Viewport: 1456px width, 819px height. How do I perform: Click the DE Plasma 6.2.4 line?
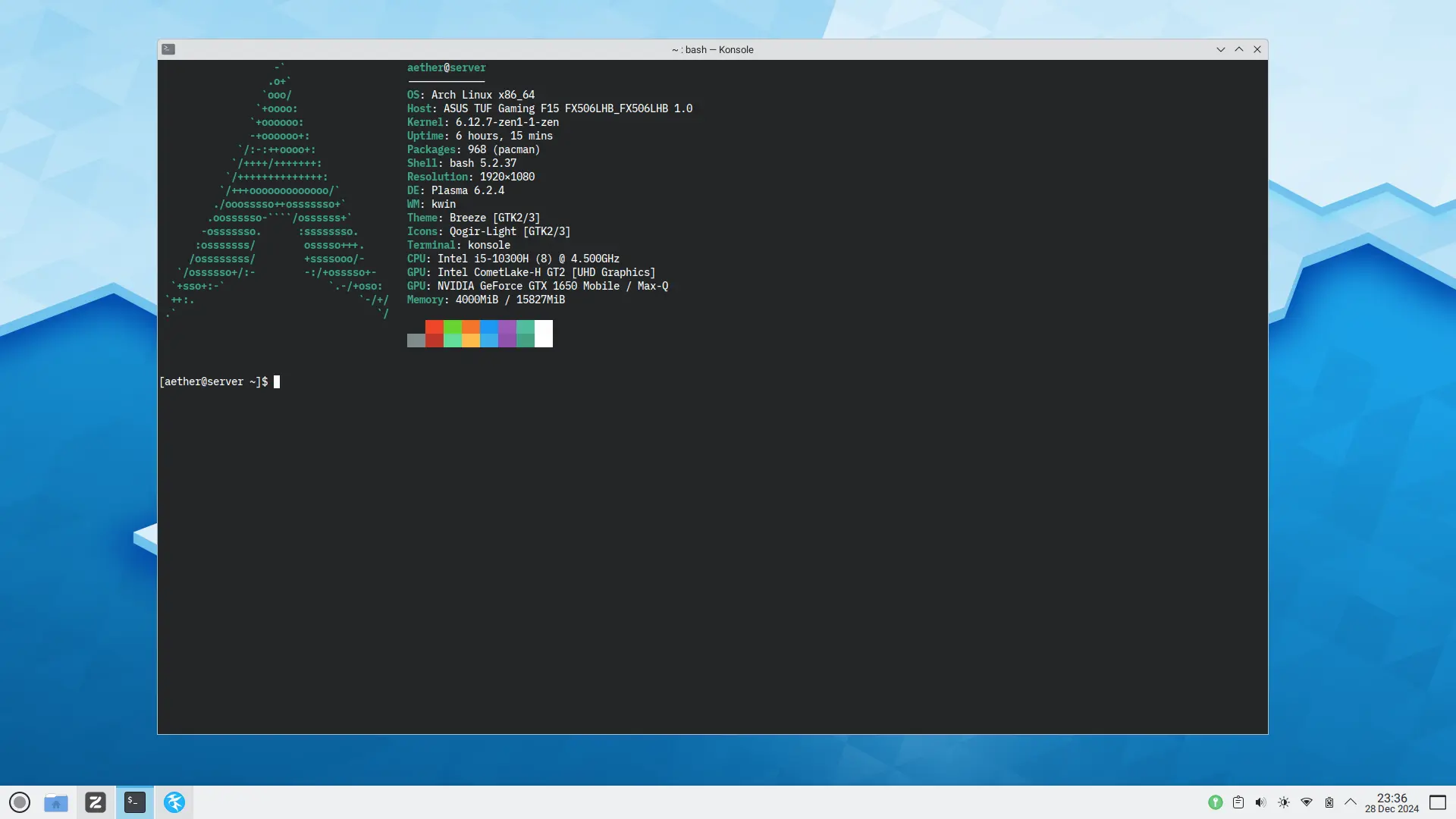click(456, 190)
